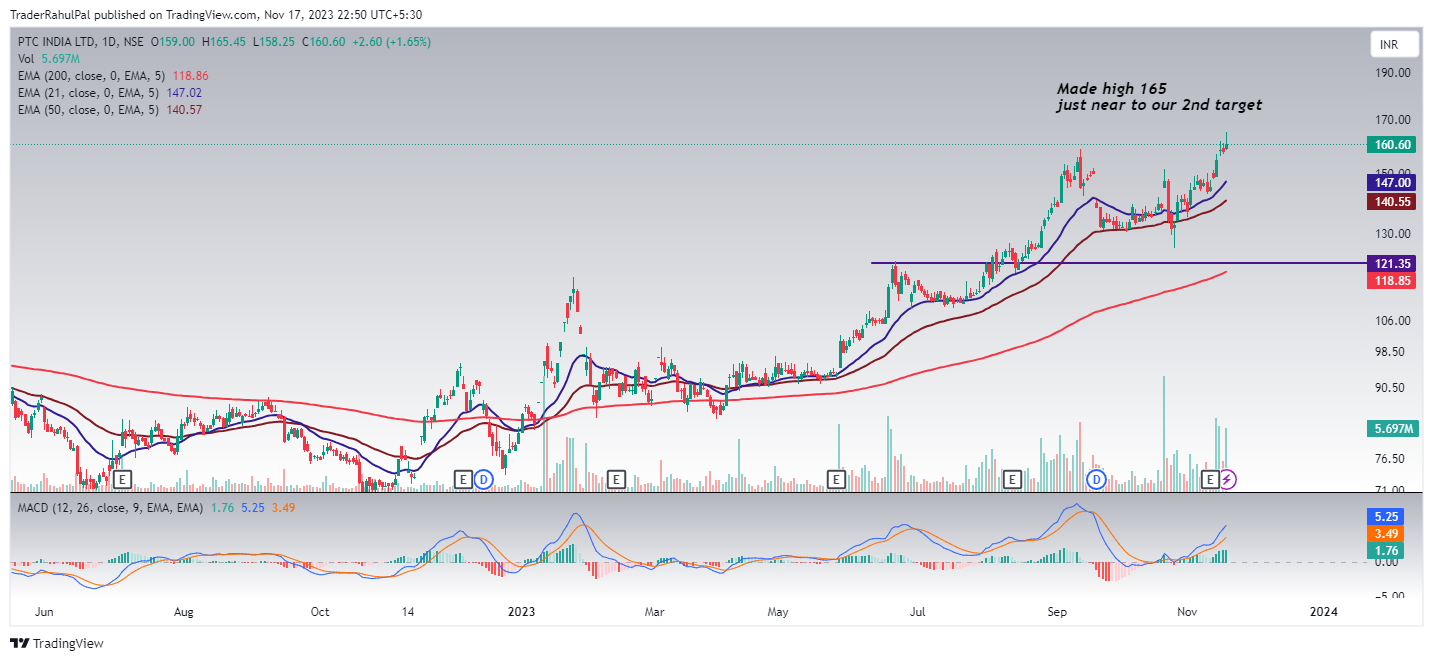The image size is (1433, 661).
Task: Select the purple horizontal line at 121.35
Action: 1118,263
